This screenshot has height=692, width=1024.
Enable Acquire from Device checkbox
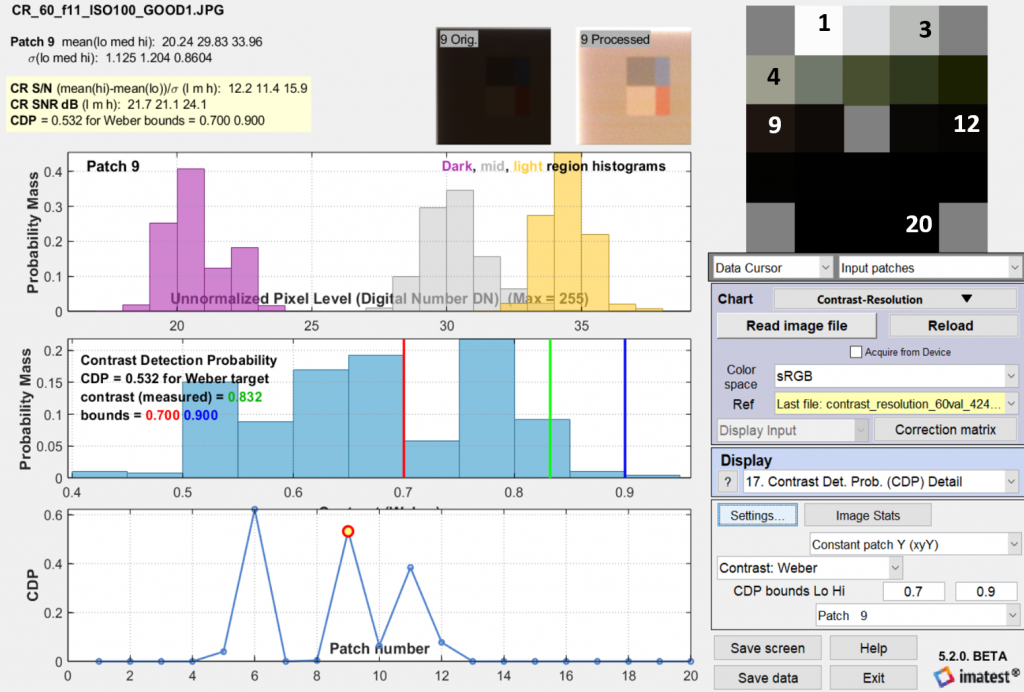(856, 352)
